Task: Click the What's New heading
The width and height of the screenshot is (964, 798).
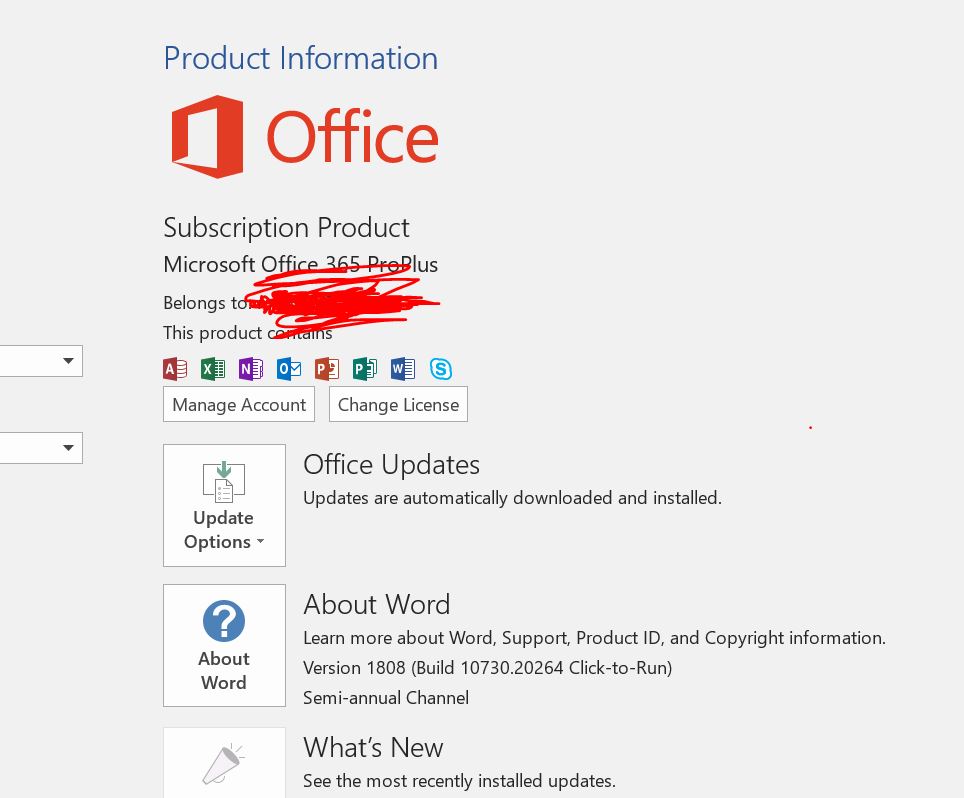Action: pyautogui.click(x=373, y=748)
